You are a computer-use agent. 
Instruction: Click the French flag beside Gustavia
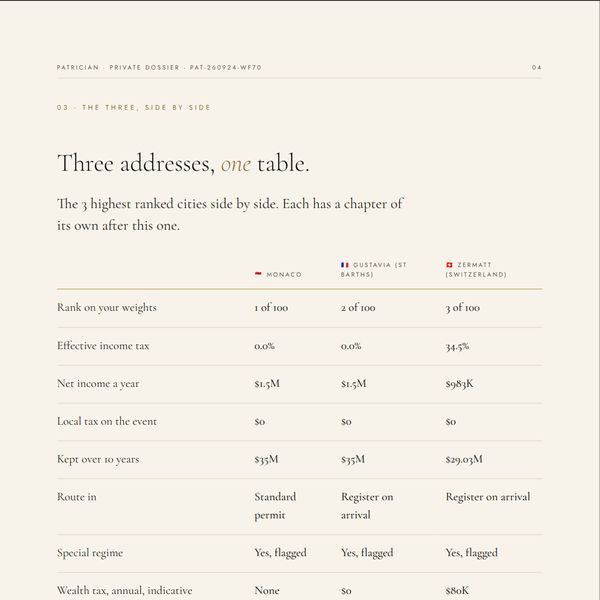coord(345,265)
